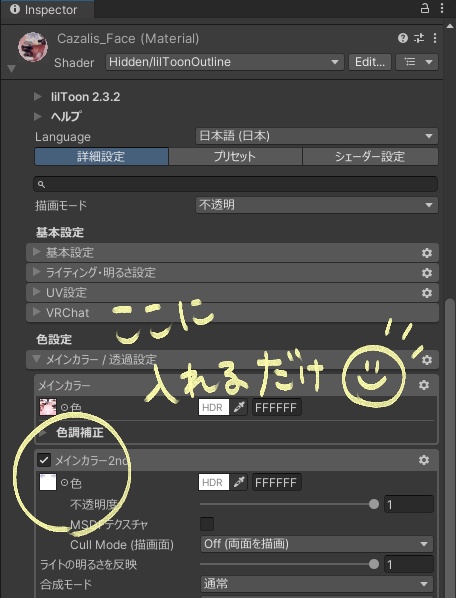Open the material help reference icon
456x598 pixels.
click(x=403, y=38)
